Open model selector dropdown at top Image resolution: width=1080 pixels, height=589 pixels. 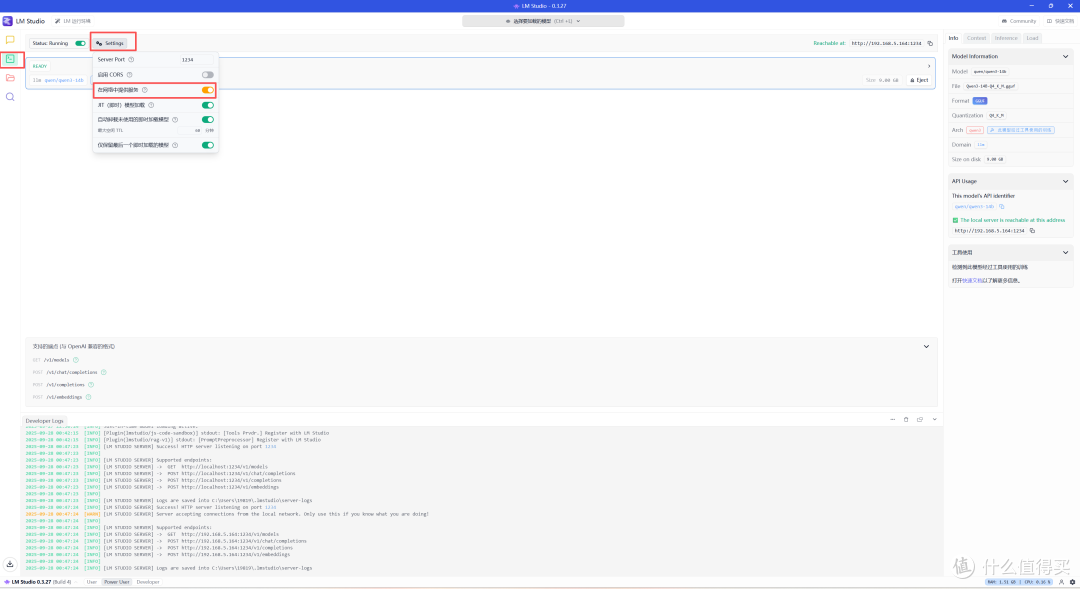[543, 21]
